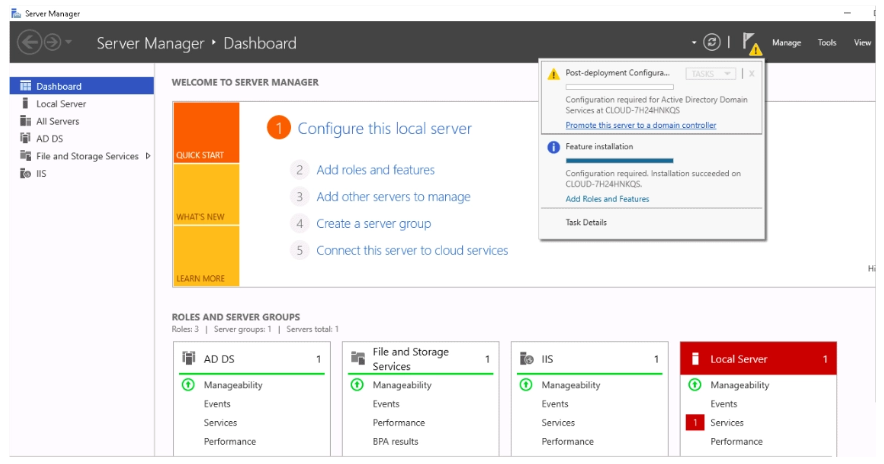Click the Dashboard sidebar icon

[x=25, y=86]
